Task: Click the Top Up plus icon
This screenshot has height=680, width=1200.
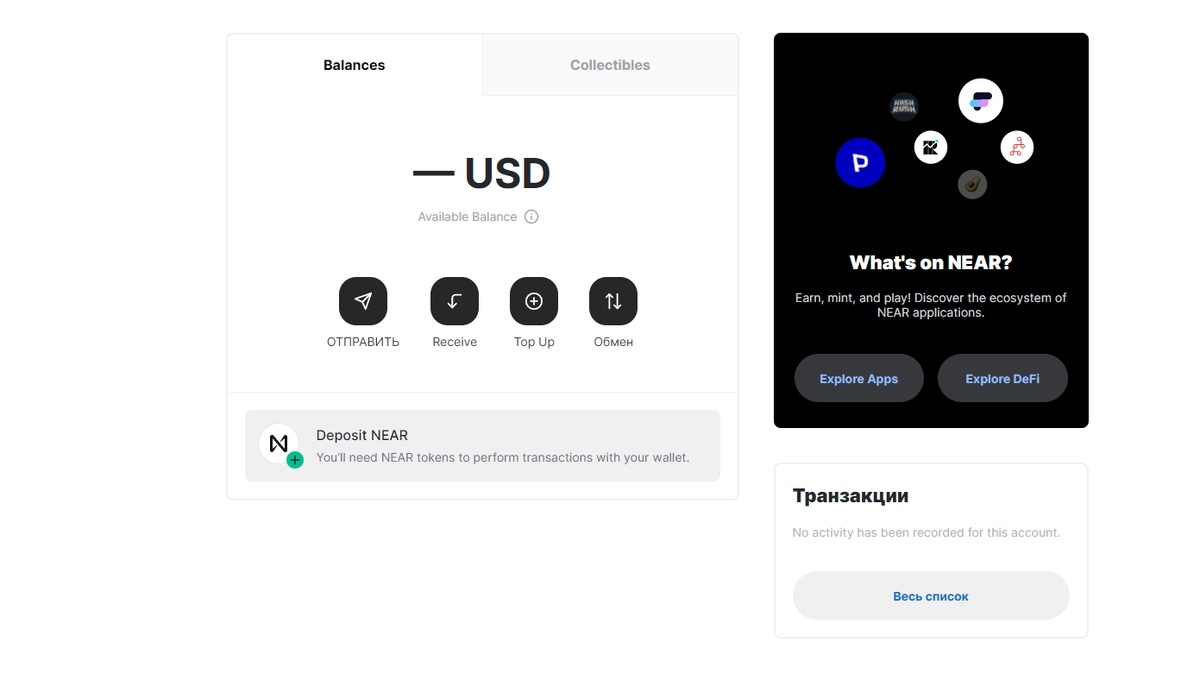Action: click(x=534, y=301)
